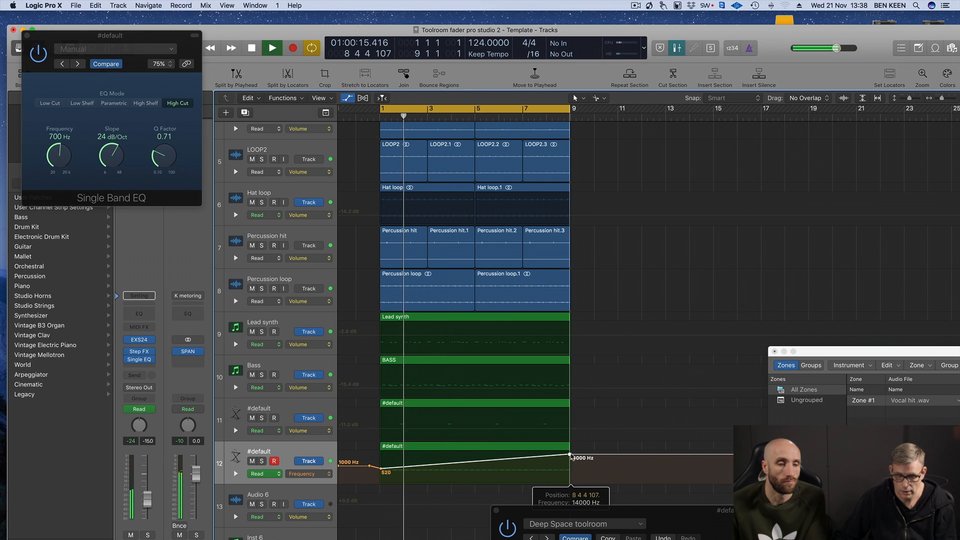Click the EXS24 instrument slot

(139, 340)
